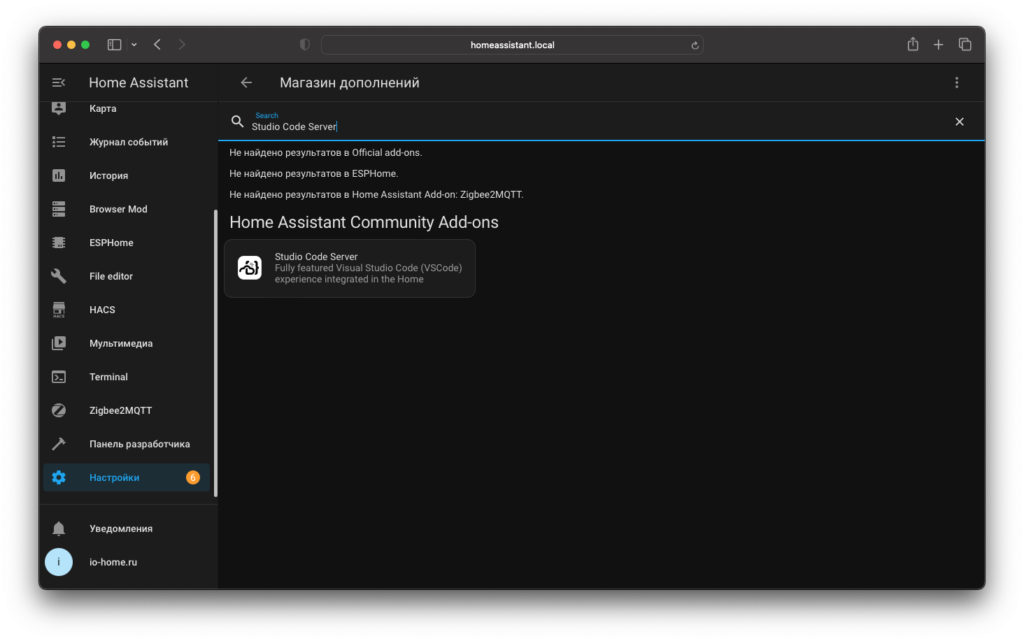
Task: Click the Магазин дополнений page title
Action: (x=349, y=83)
